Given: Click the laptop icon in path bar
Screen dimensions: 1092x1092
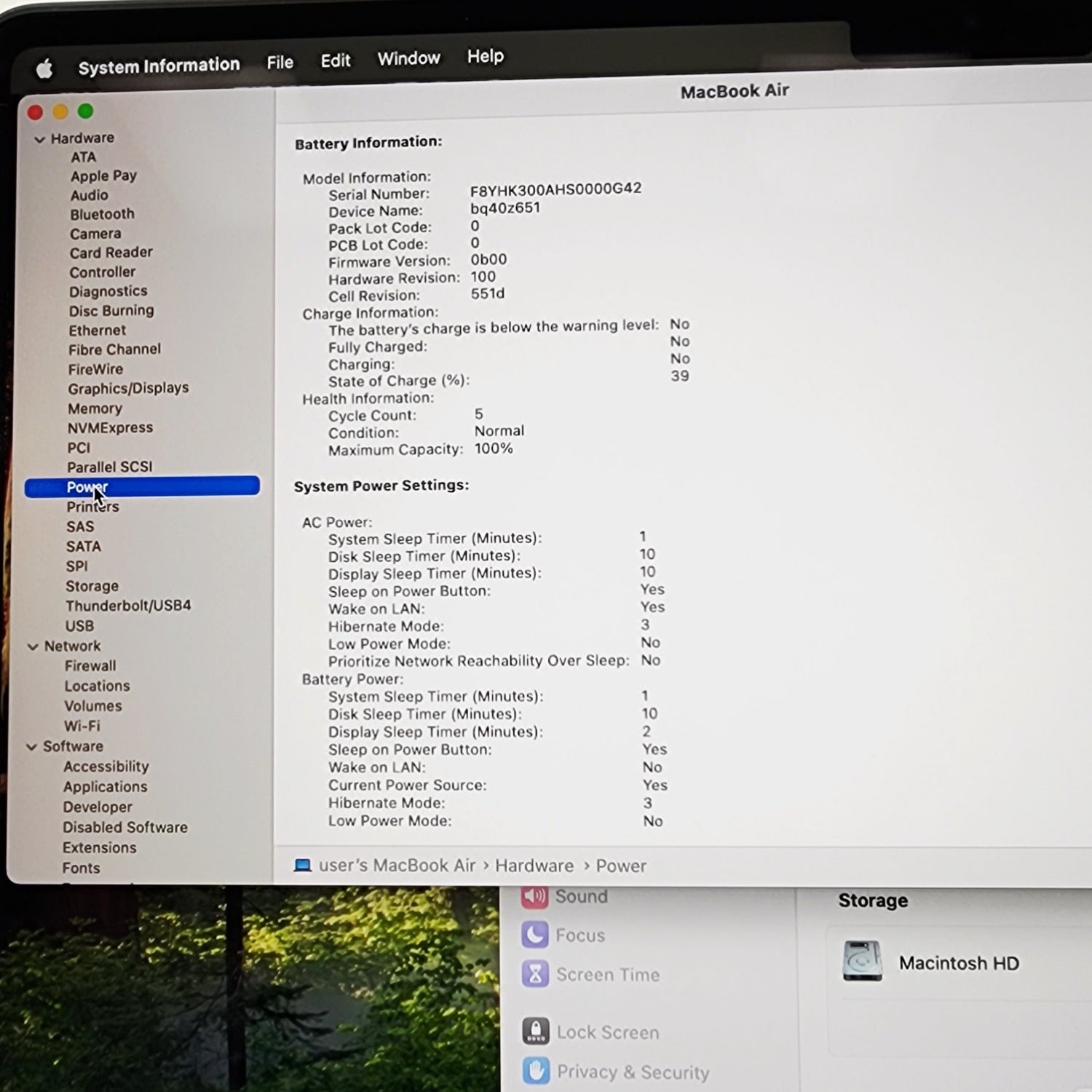Looking at the screenshot, I should click(302, 865).
